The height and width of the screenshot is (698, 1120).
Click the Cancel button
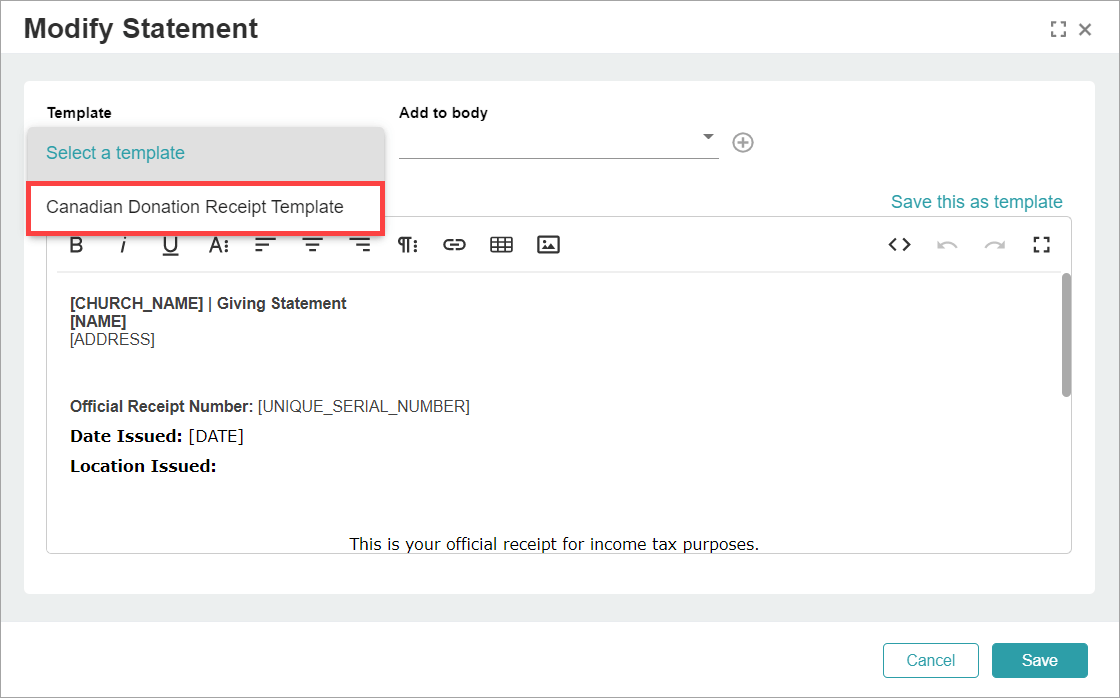click(x=931, y=660)
